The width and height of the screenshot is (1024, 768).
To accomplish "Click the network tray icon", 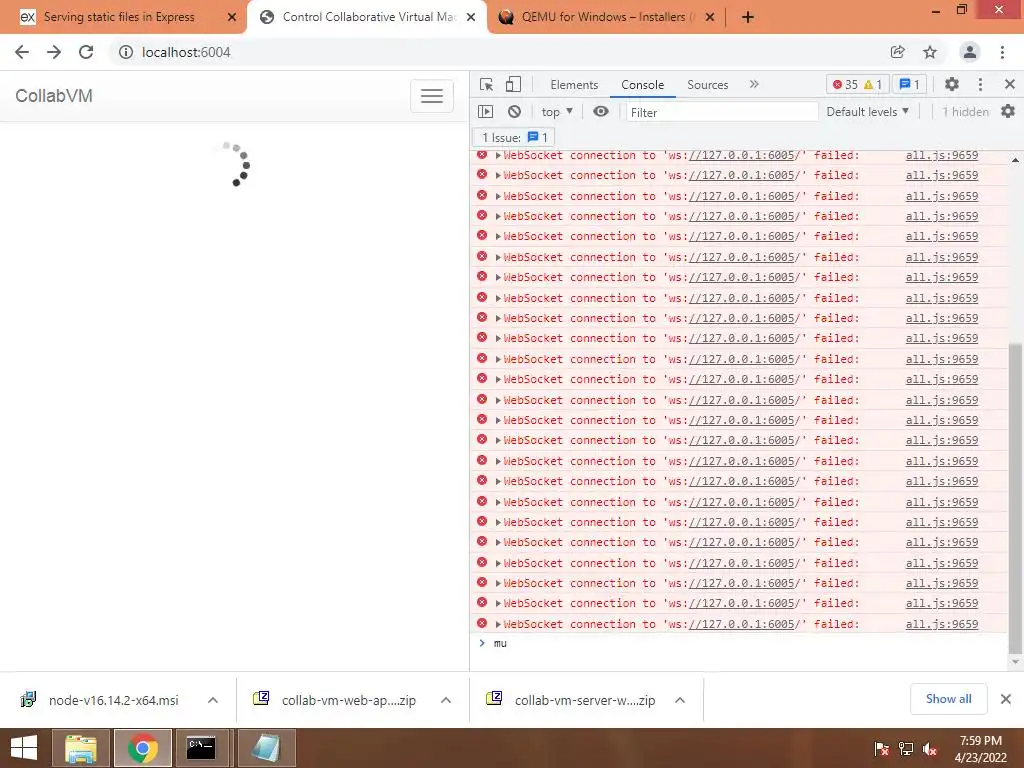I will click(905, 749).
